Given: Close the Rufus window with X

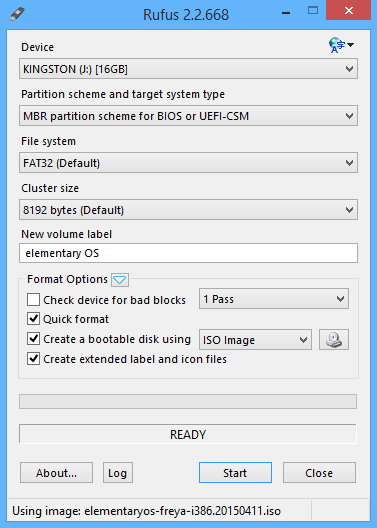Looking at the screenshot, I should point(349,10).
